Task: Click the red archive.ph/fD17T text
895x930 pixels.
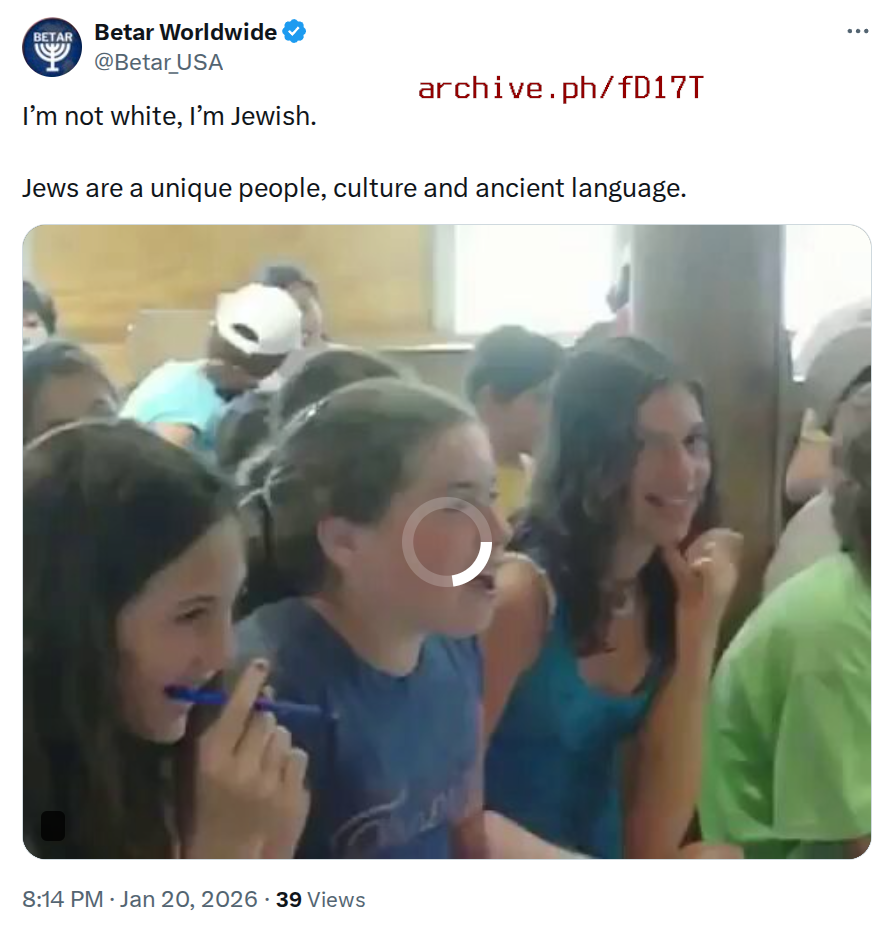Action: click(x=560, y=88)
